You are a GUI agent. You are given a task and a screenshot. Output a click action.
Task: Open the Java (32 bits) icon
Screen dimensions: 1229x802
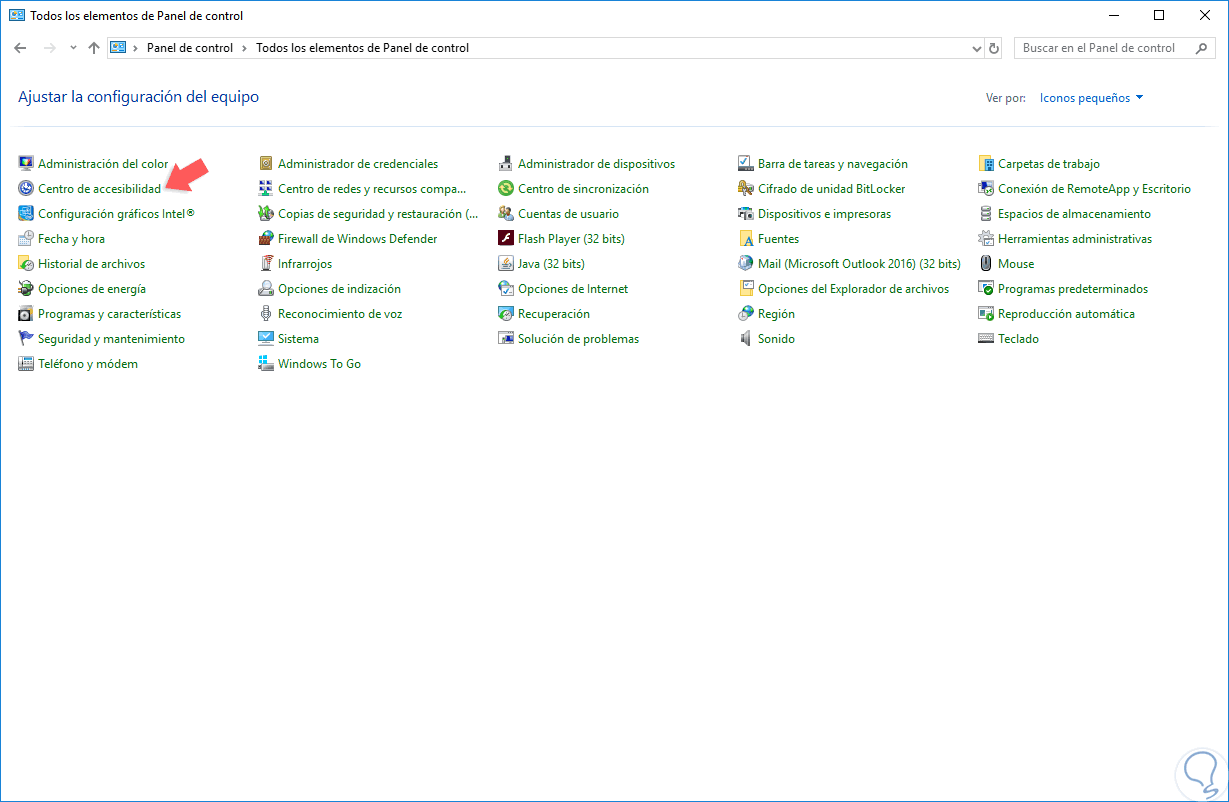(506, 264)
